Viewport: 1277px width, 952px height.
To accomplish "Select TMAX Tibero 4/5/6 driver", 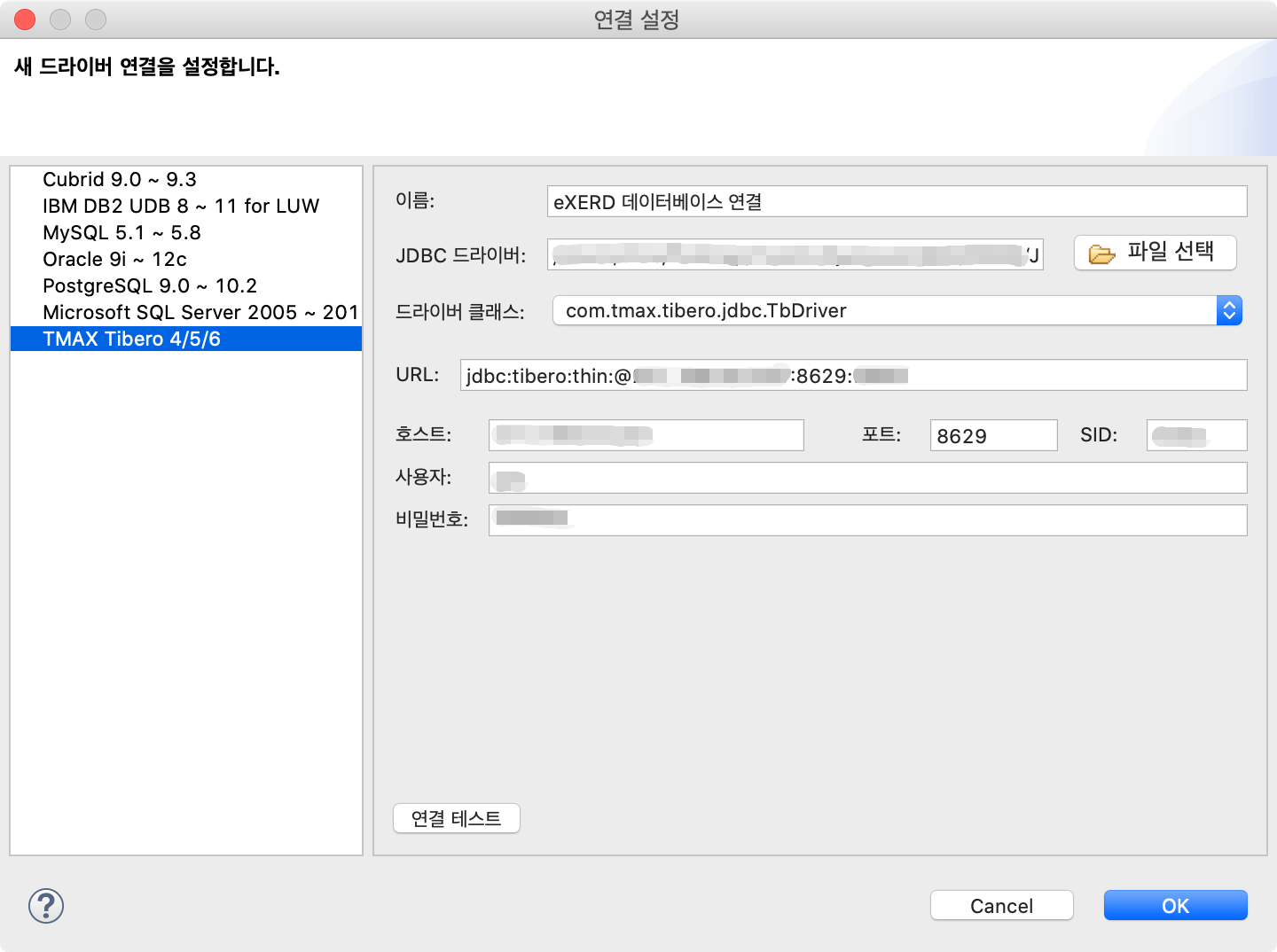I will tap(186, 339).
